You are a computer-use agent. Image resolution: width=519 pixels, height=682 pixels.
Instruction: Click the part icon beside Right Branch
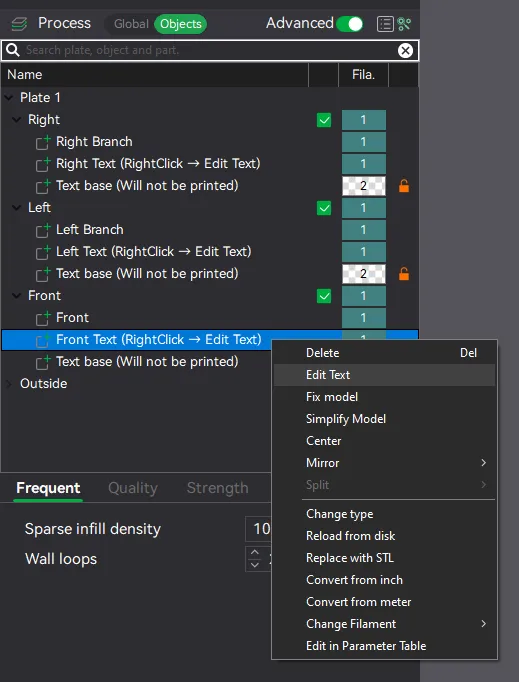43,142
